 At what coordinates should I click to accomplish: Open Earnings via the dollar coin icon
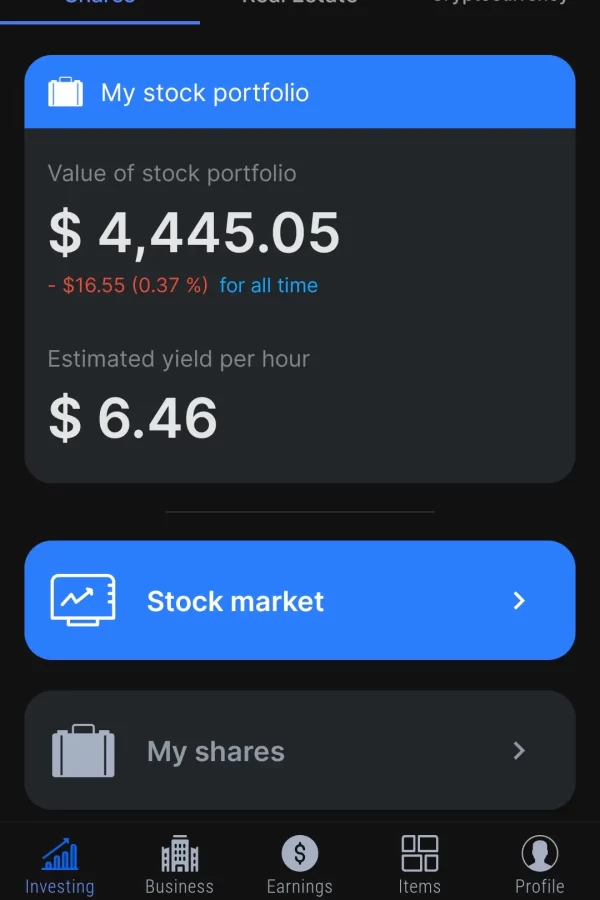coord(299,853)
